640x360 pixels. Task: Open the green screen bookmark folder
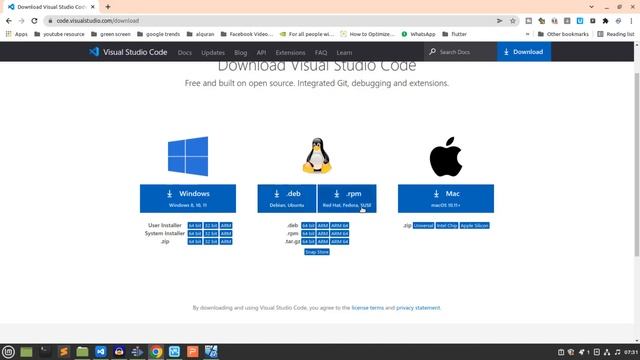click(x=111, y=34)
